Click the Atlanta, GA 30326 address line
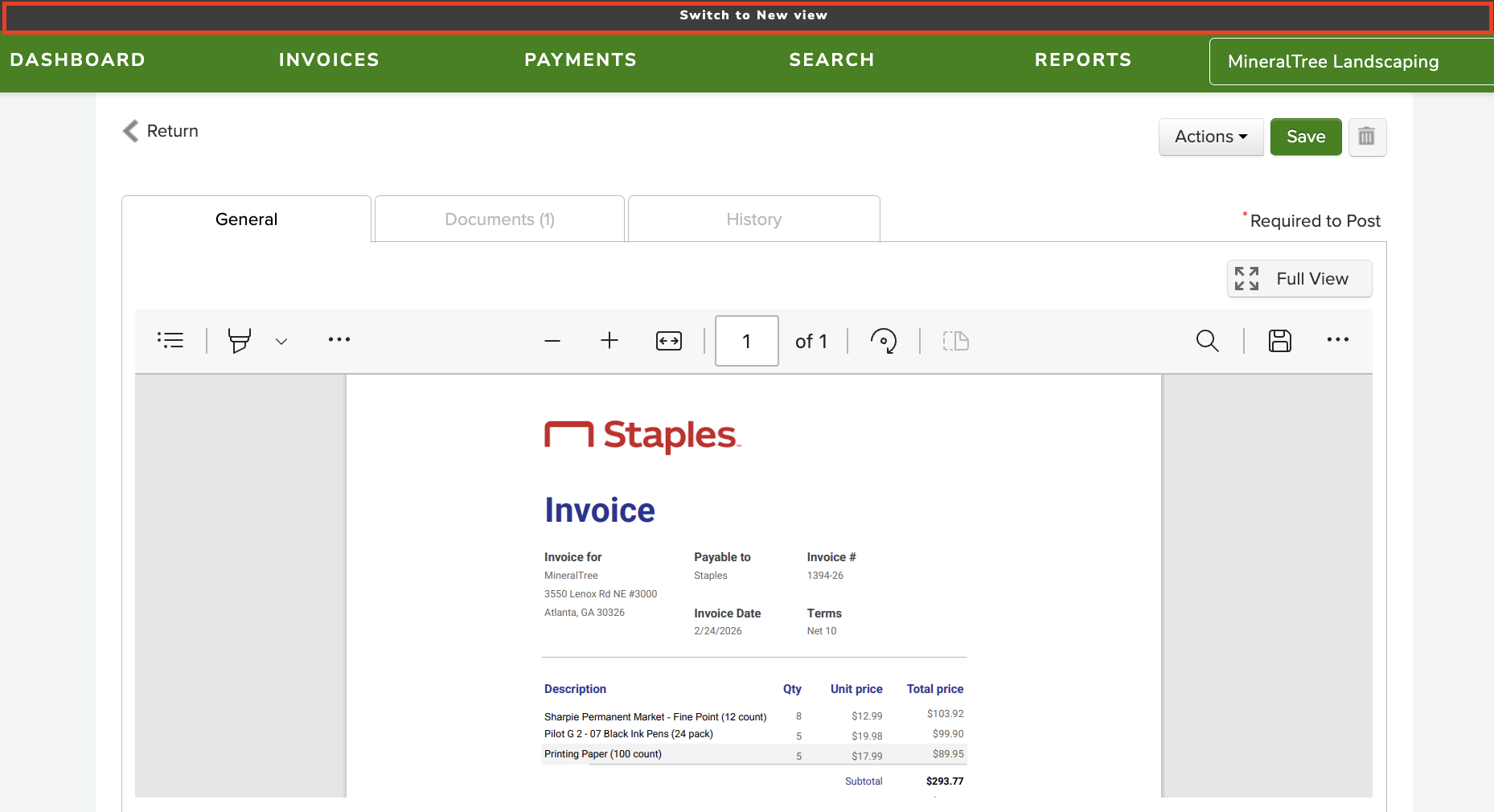This screenshot has height=812, width=1494. point(585,613)
